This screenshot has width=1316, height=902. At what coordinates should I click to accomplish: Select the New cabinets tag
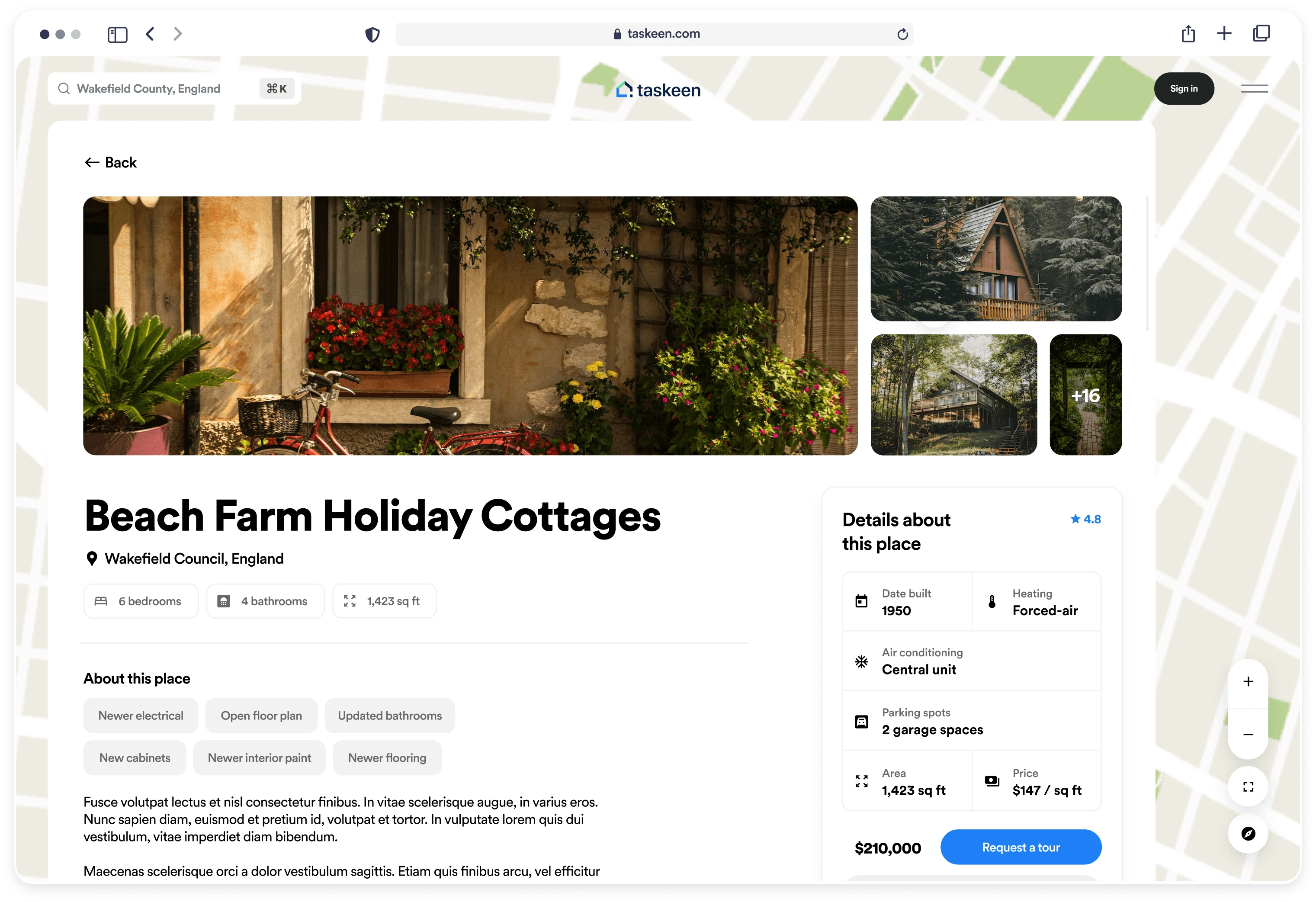tap(134, 758)
